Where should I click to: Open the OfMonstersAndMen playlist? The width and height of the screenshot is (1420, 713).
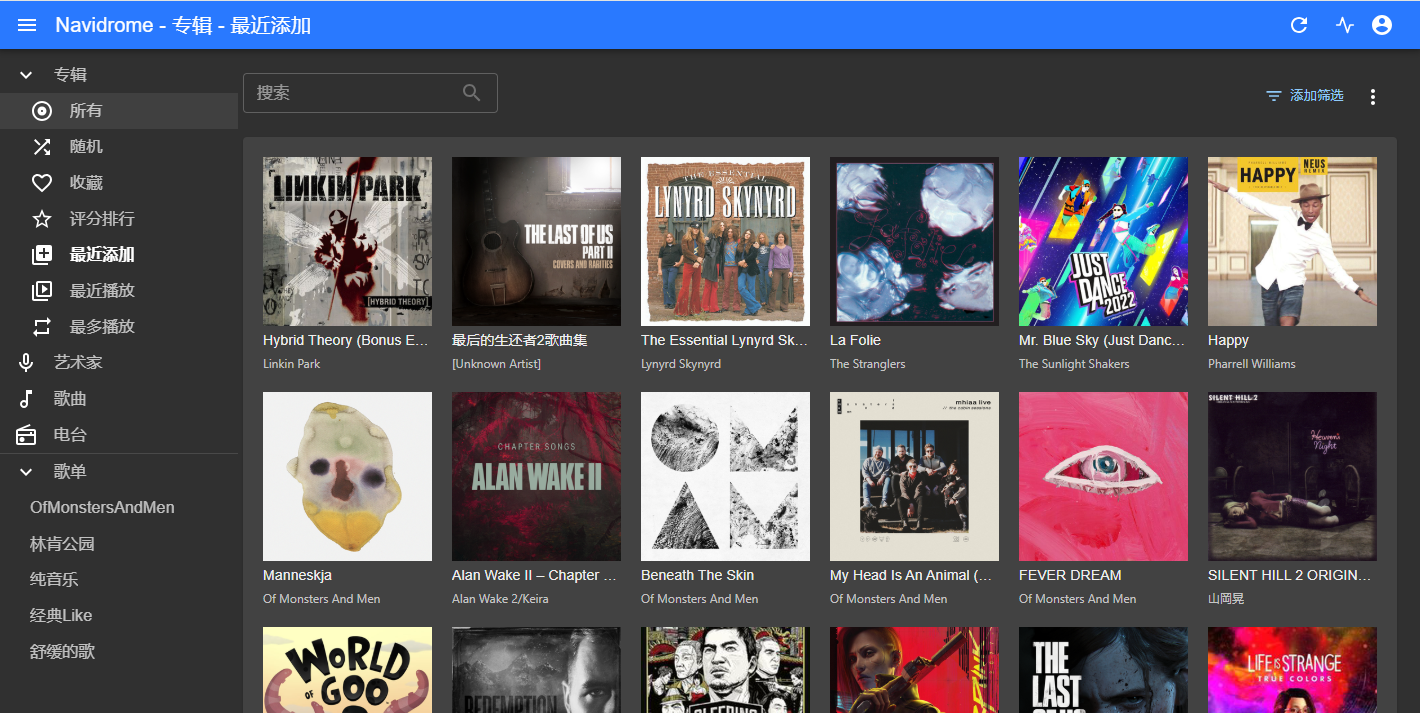coord(102,508)
